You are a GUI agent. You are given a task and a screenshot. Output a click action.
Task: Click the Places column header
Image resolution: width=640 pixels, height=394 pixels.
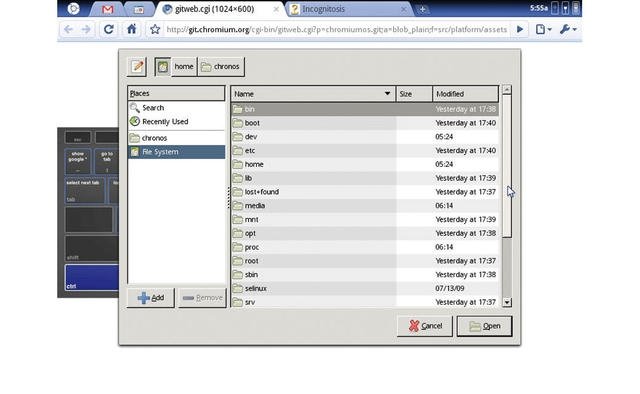(x=176, y=93)
